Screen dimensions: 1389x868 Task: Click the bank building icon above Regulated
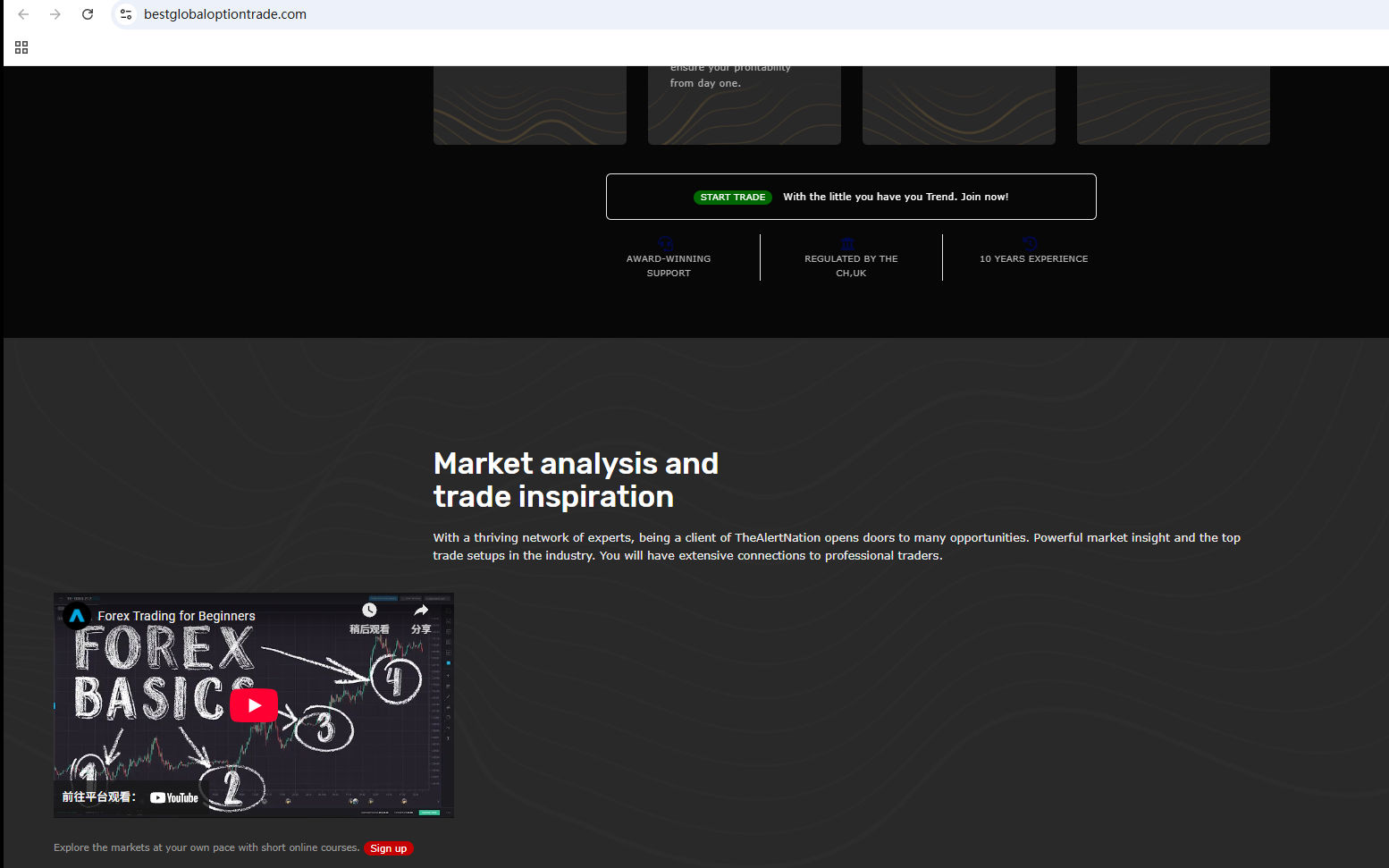(x=848, y=243)
